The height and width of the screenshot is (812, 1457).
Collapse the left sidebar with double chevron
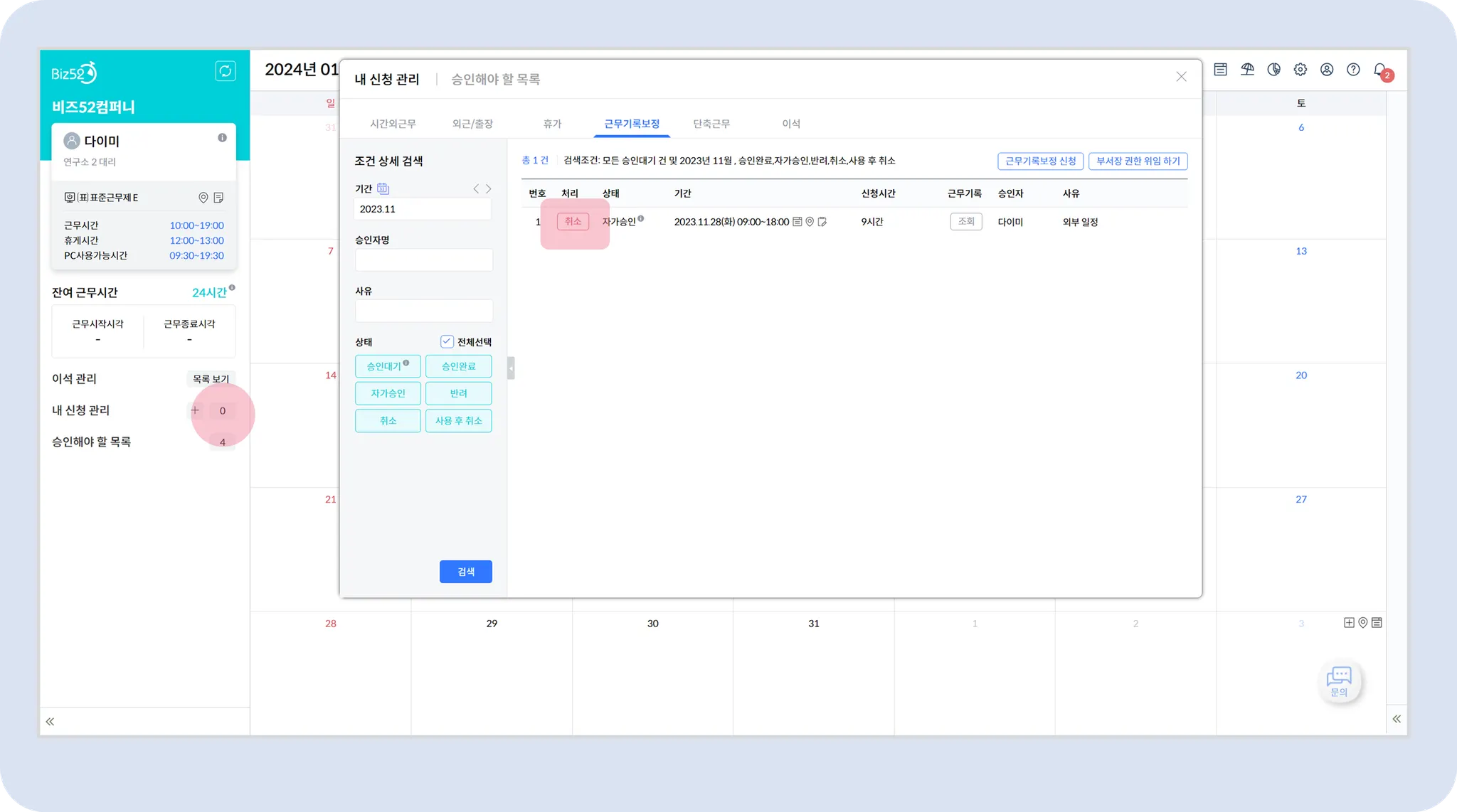pos(50,721)
